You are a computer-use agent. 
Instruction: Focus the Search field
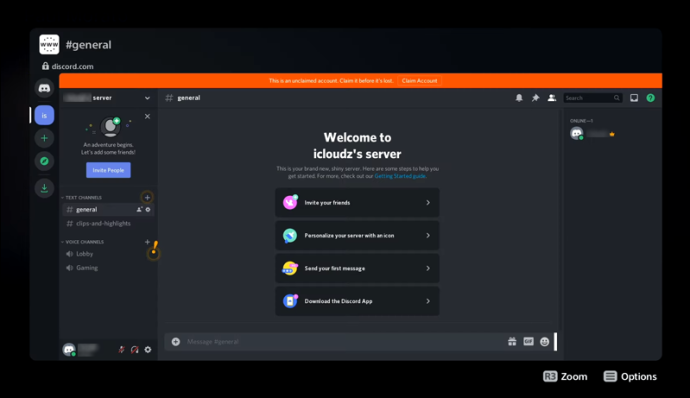pos(593,98)
